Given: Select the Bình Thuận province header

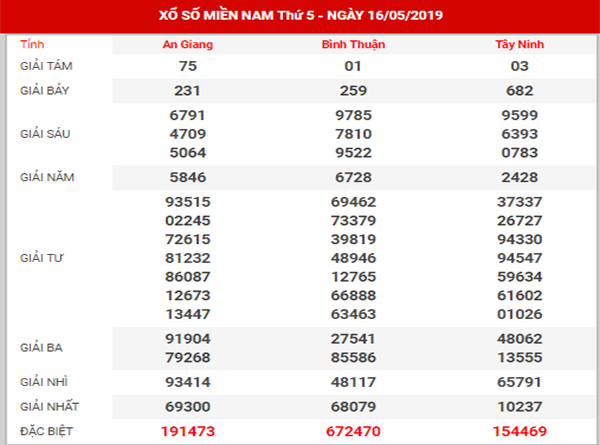Looking at the screenshot, I should 353,45.
